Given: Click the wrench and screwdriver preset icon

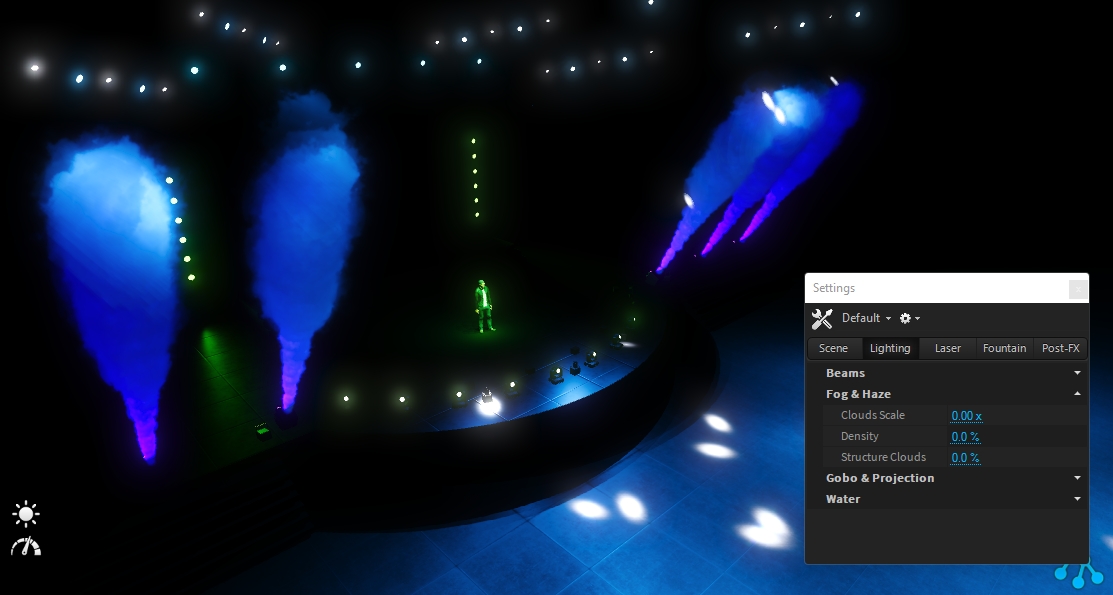Looking at the screenshot, I should coord(822,318).
